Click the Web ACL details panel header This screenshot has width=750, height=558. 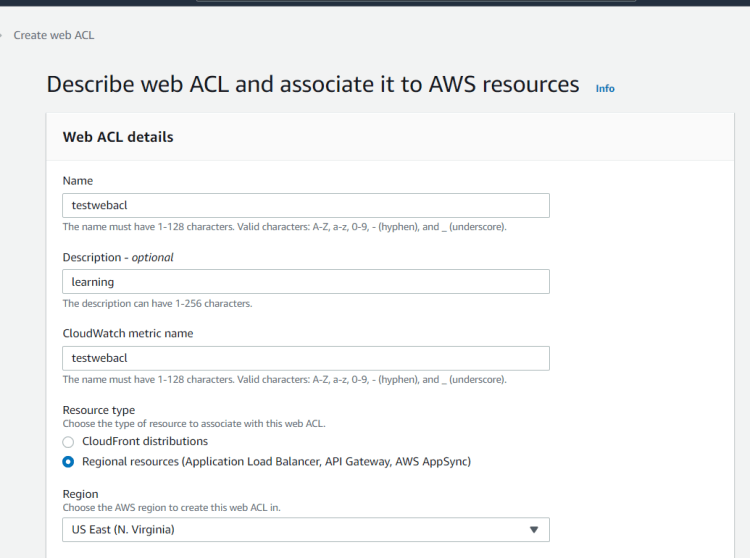(x=118, y=137)
